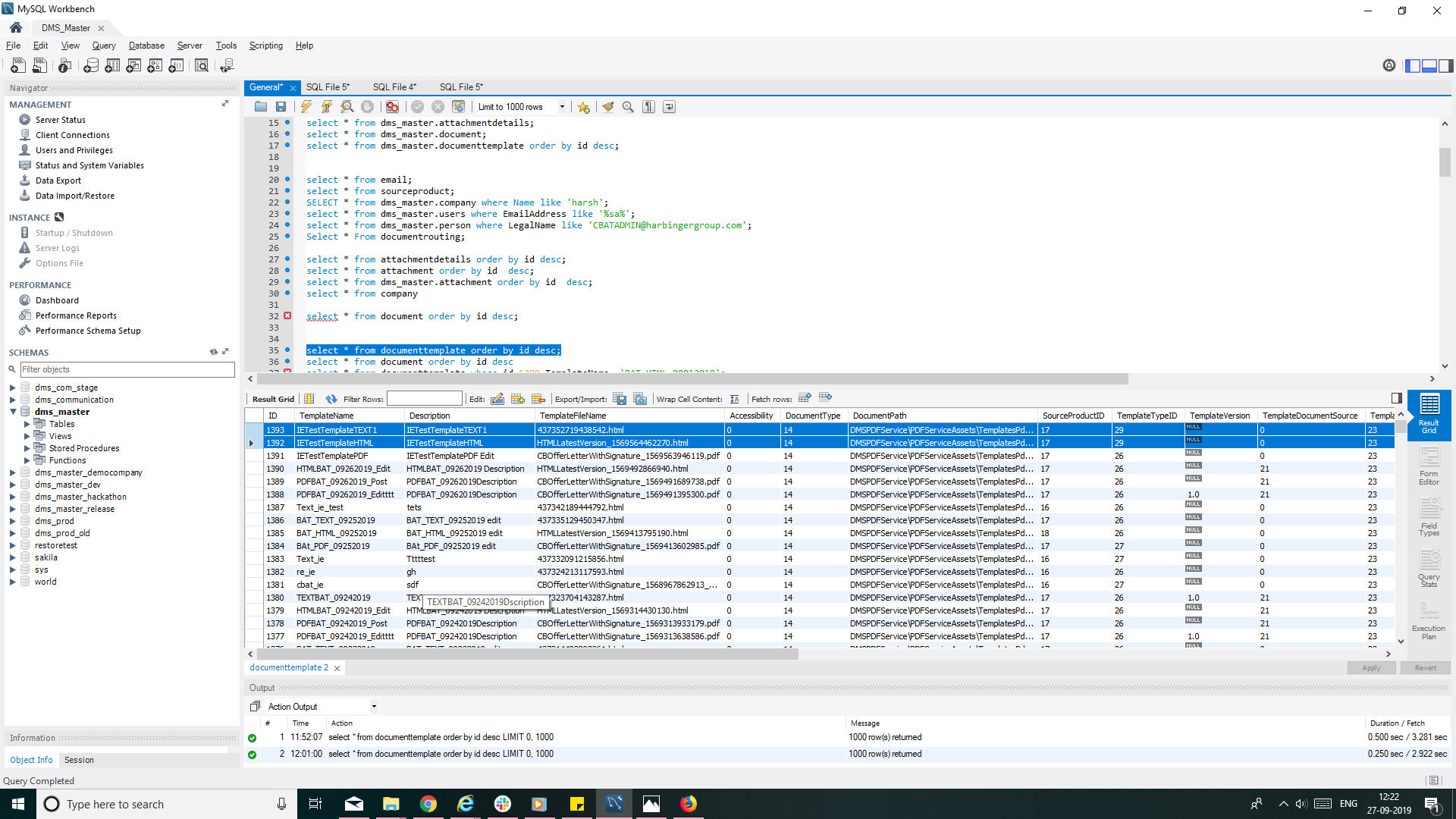Fetch next frame of rows
Image resolution: width=1456 pixels, height=819 pixels.
805,397
